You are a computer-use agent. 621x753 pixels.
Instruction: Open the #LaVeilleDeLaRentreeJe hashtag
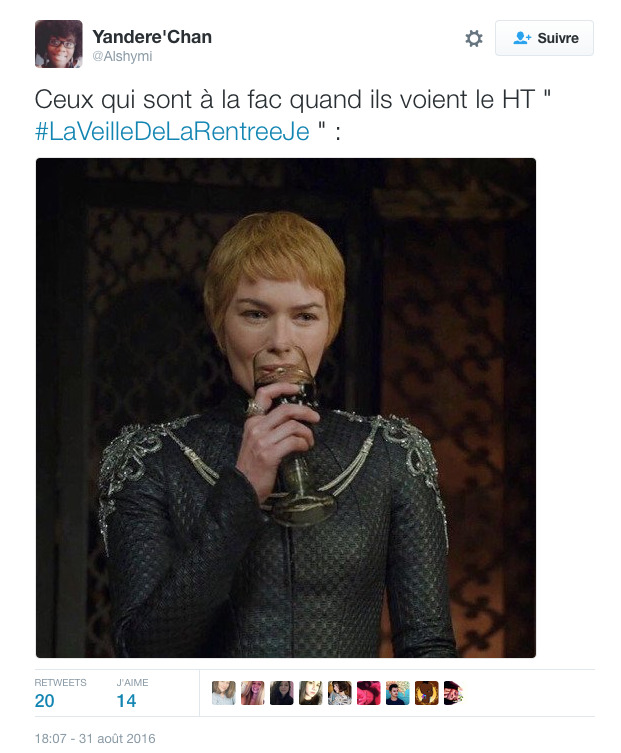tap(172, 132)
